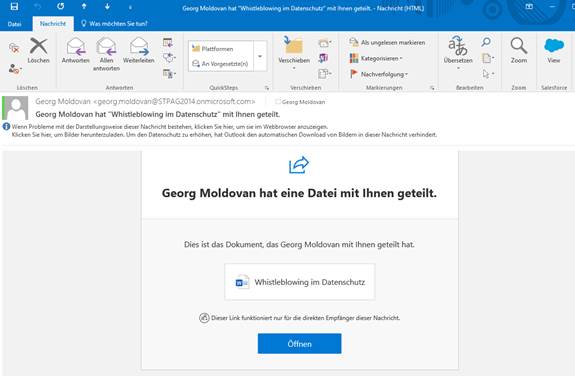Screen dimensions: 575x376
Task: Click the Zoom magnifier button
Action: [x=519, y=50]
